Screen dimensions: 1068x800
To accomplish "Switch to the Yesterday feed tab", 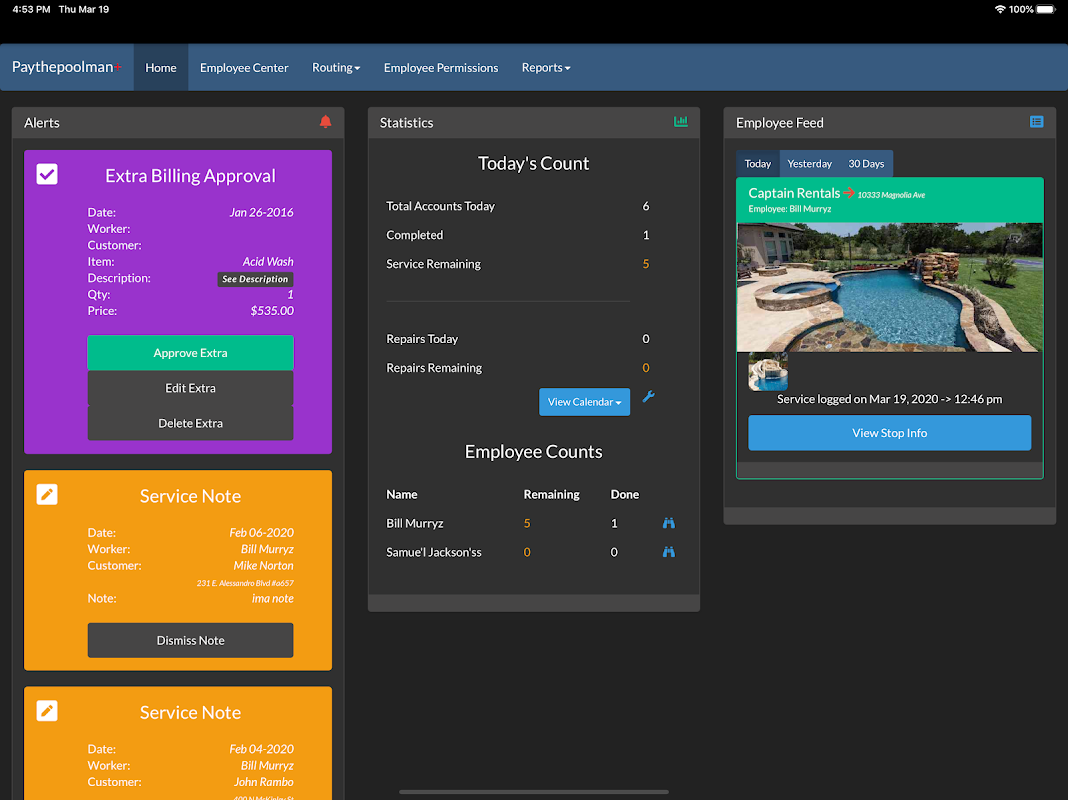I will [x=809, y=164].
